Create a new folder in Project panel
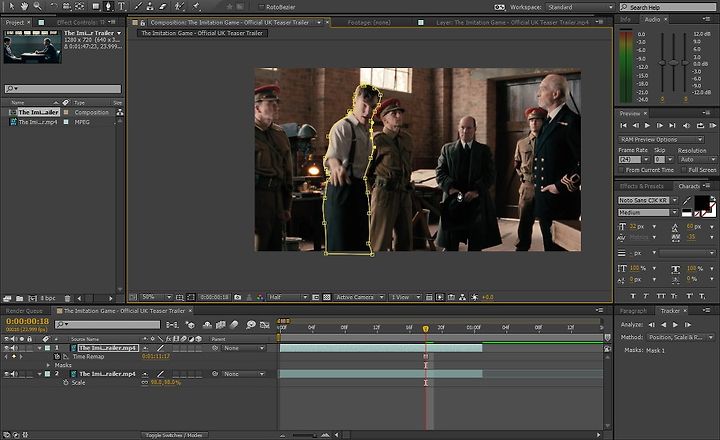 [19, 298]
